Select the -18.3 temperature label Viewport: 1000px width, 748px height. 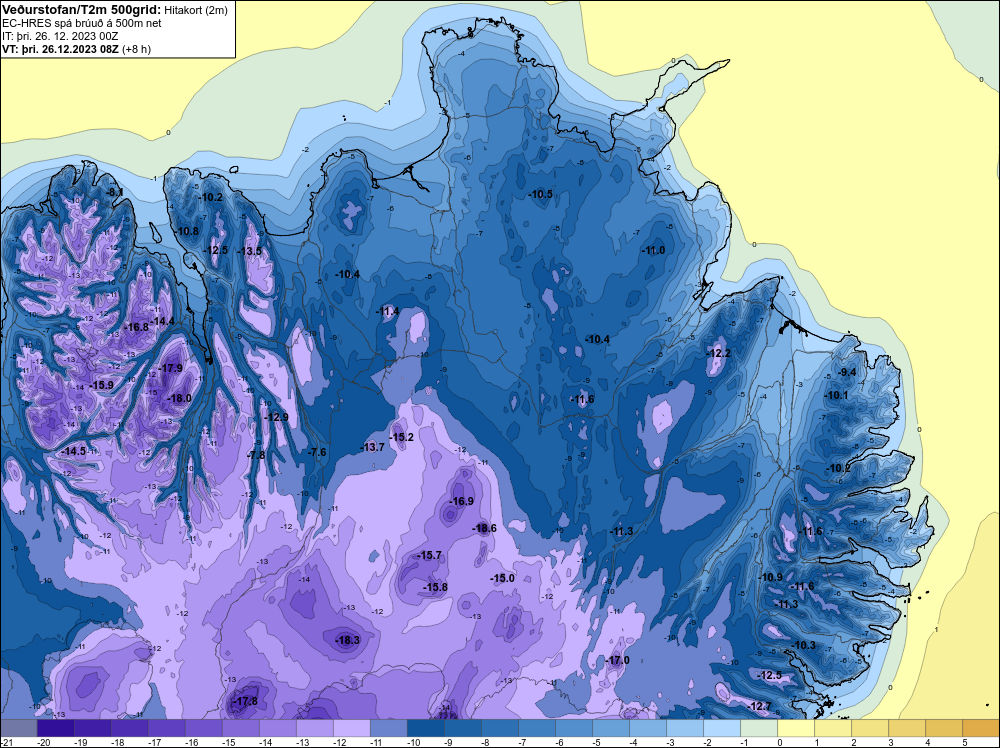[348, 640]
